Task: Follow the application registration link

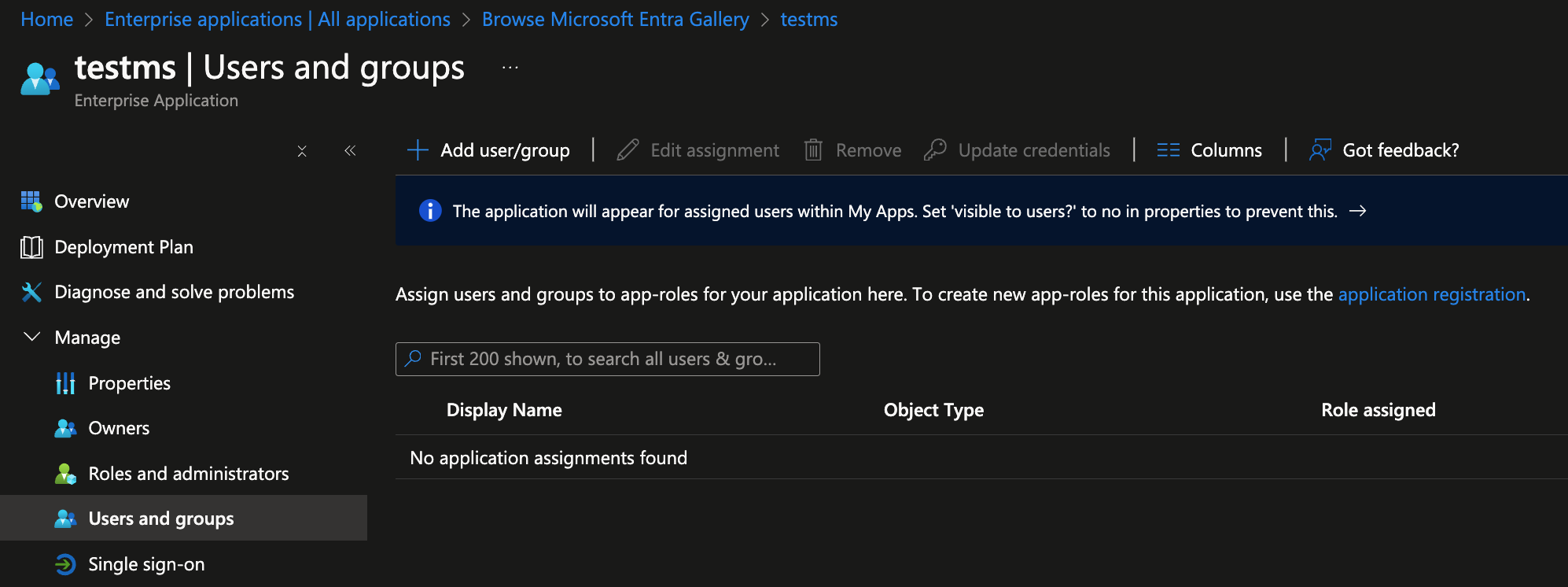Action: [x=1431, y=294]
